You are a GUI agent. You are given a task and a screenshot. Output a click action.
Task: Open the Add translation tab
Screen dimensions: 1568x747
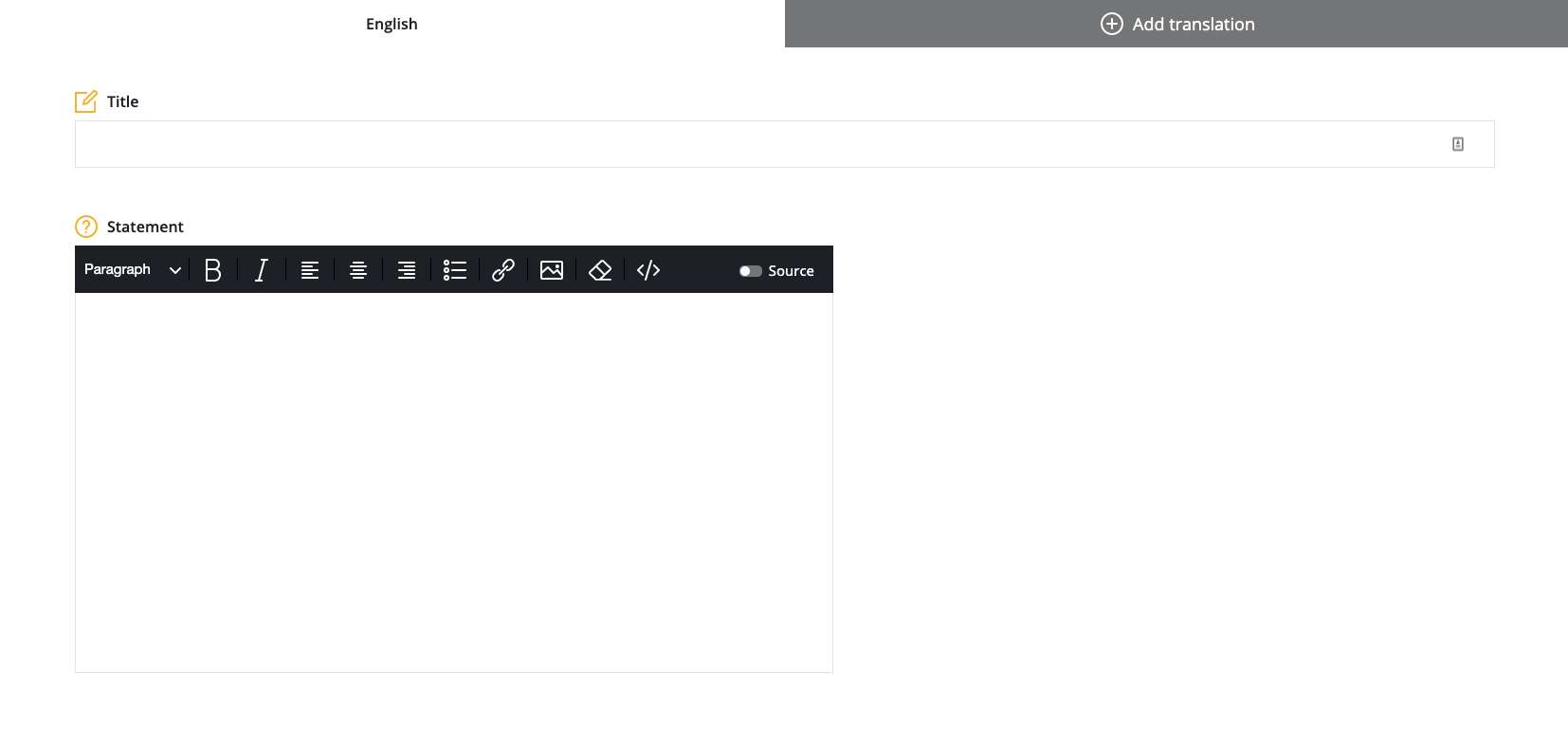(x=1176, y=24)
